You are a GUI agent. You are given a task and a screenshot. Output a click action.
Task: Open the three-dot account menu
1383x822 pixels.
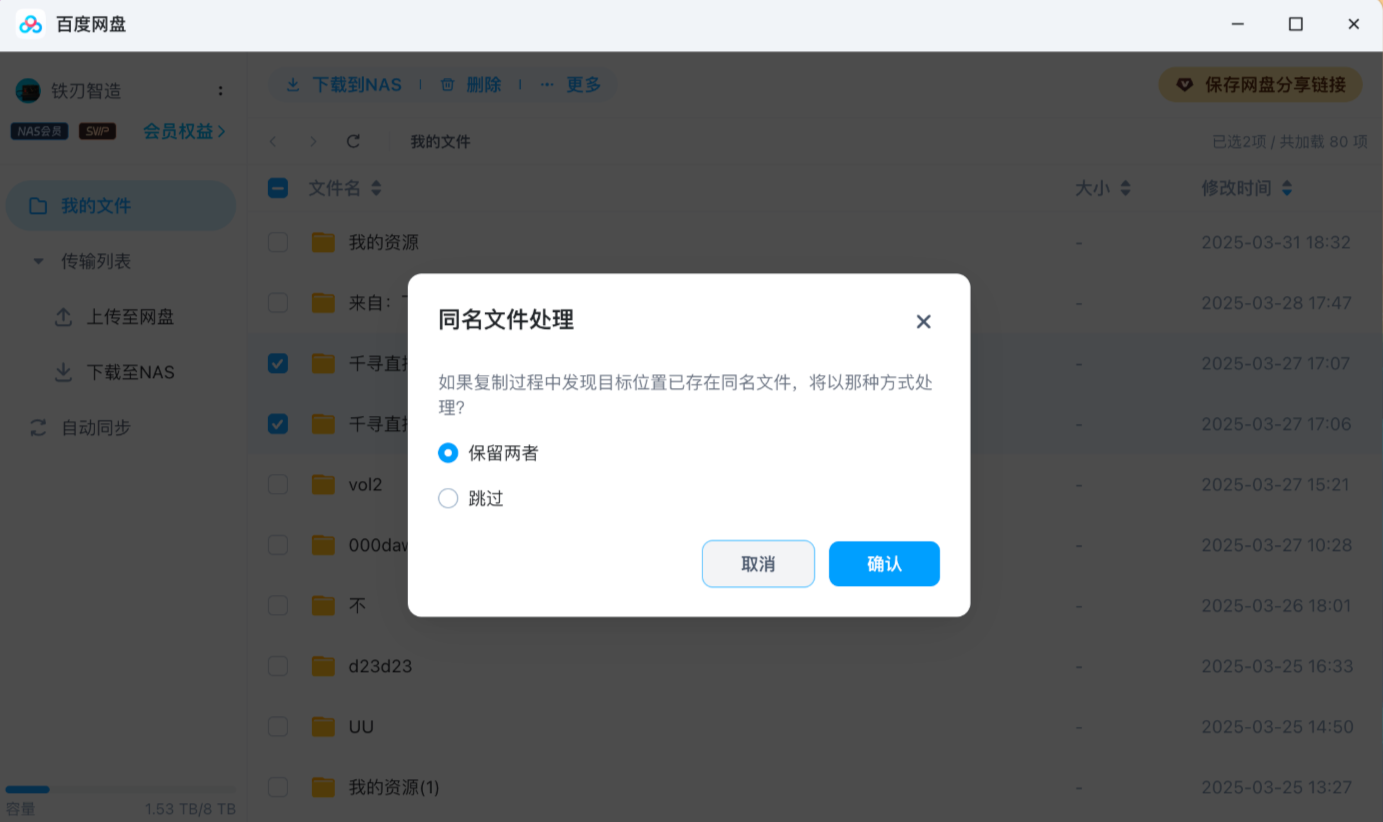tap(220, 91)
